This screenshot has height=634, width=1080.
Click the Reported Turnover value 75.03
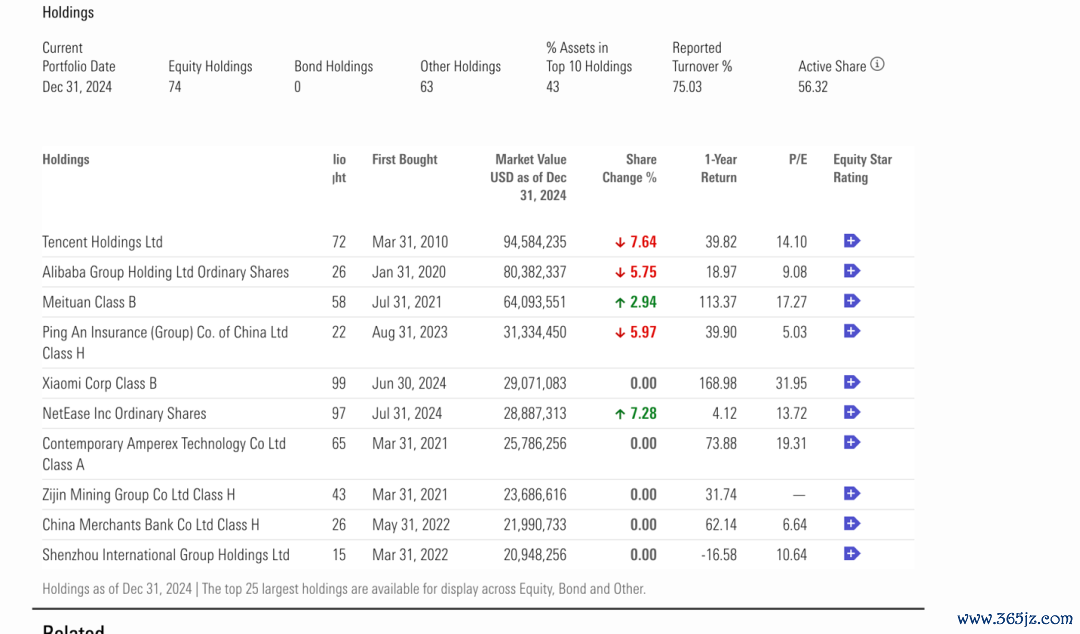click(687, 87)
